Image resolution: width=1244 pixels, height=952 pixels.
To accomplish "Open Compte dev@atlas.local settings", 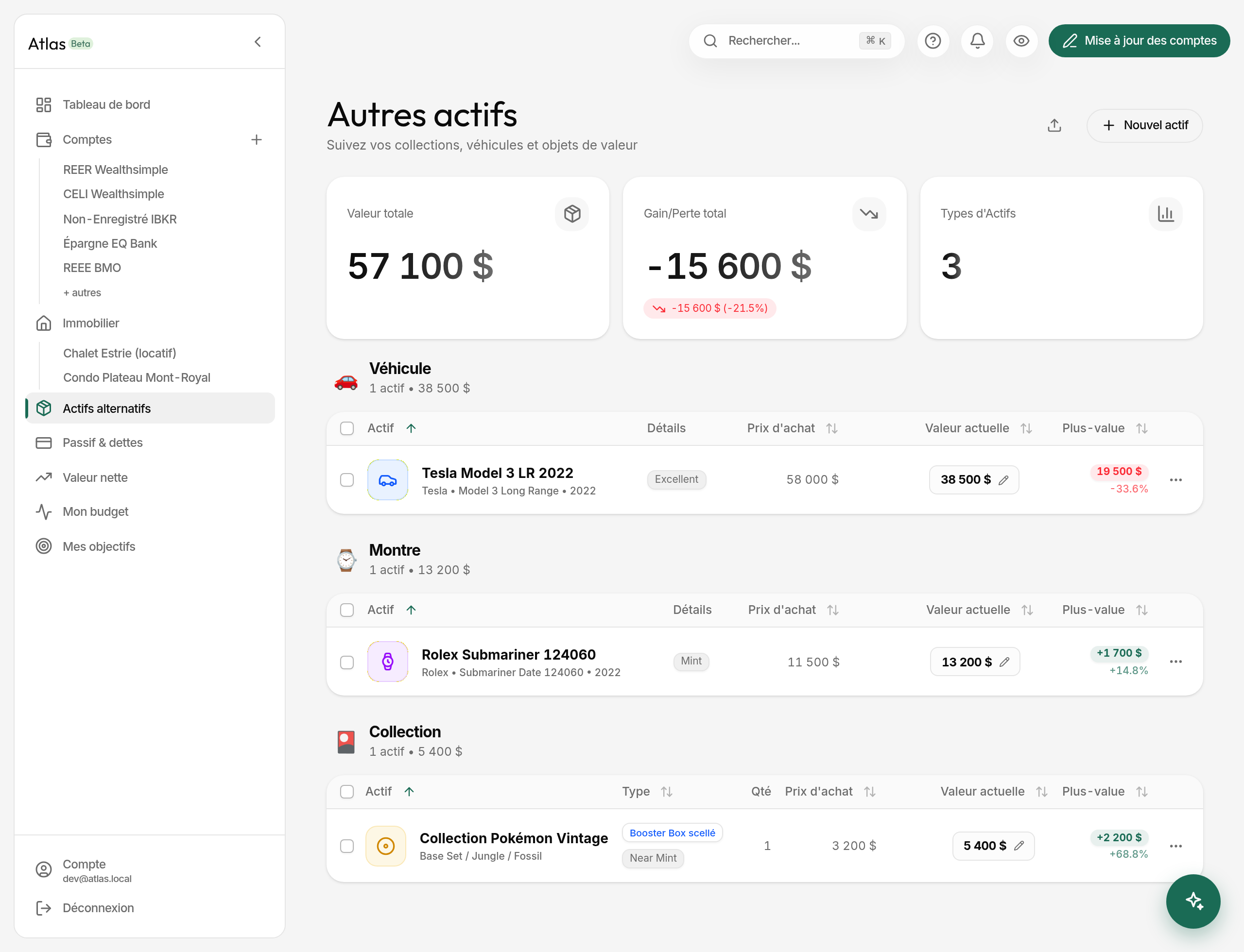I will click(x=150, y=870).
